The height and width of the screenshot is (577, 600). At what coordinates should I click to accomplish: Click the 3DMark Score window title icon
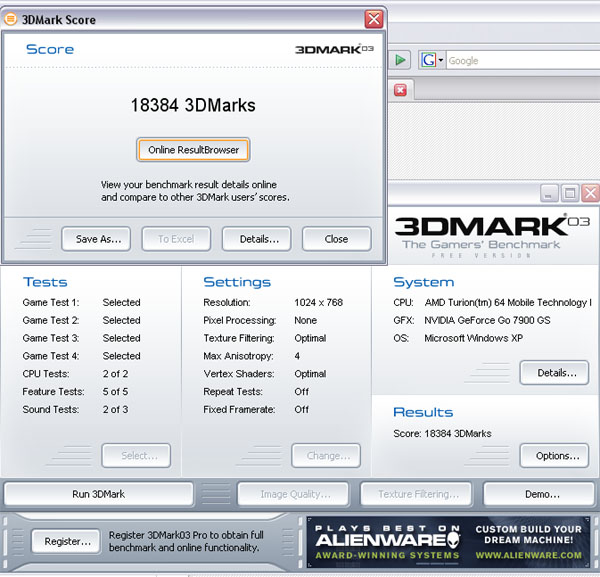tap(10, 19)
